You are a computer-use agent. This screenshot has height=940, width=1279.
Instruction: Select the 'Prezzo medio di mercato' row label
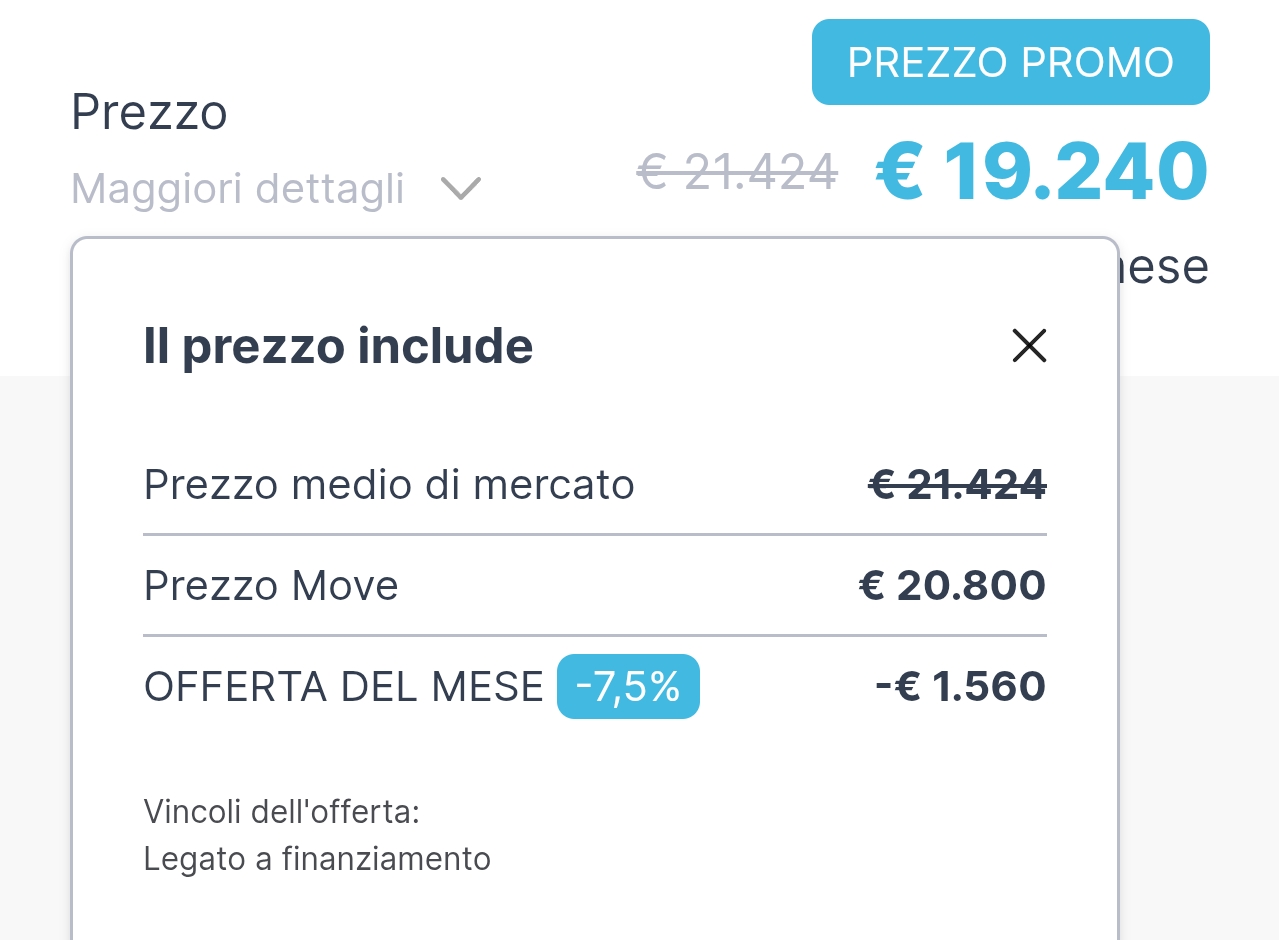(389, 485)
